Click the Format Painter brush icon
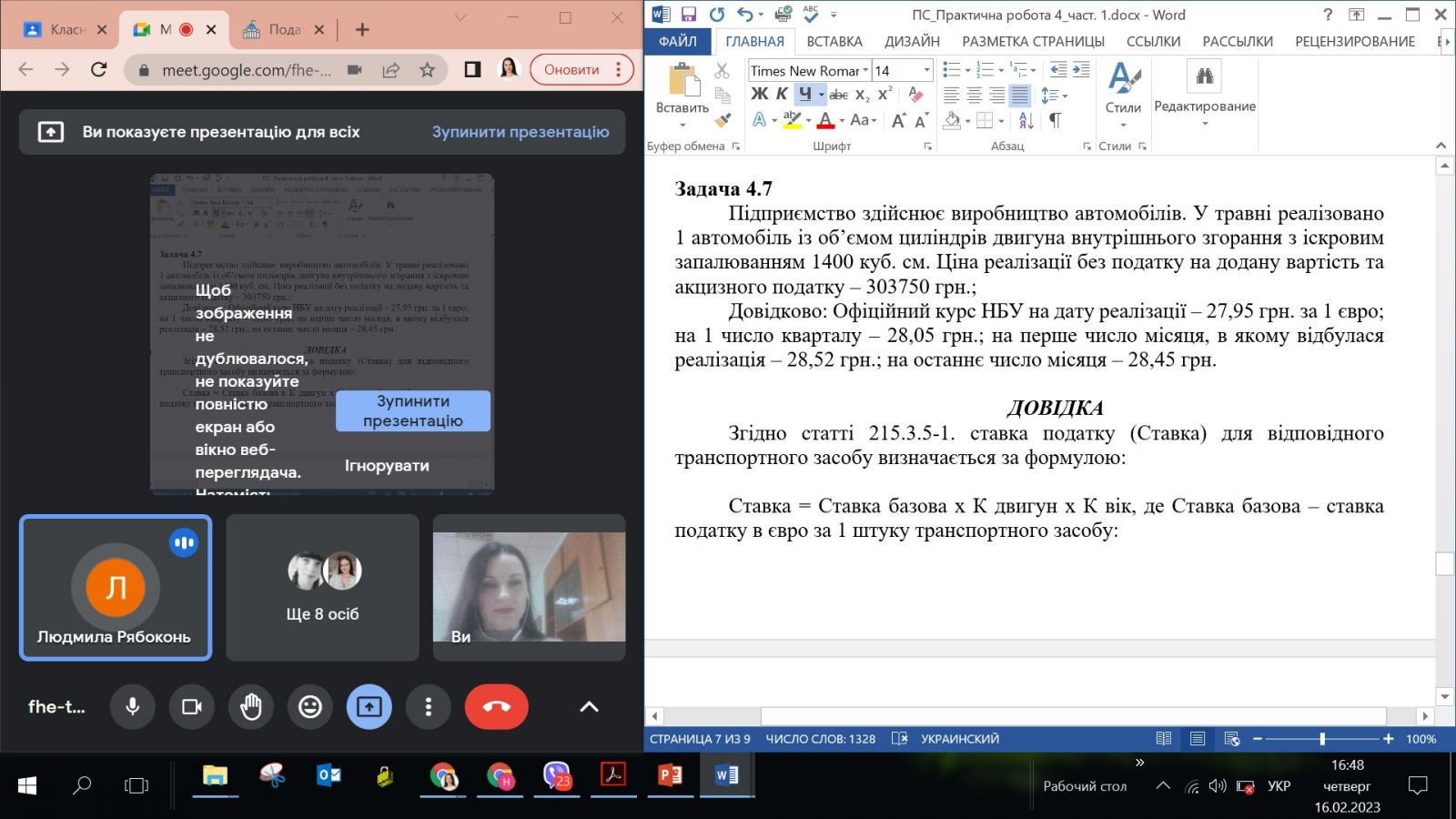1456x819 pixels. coord(723,119)
